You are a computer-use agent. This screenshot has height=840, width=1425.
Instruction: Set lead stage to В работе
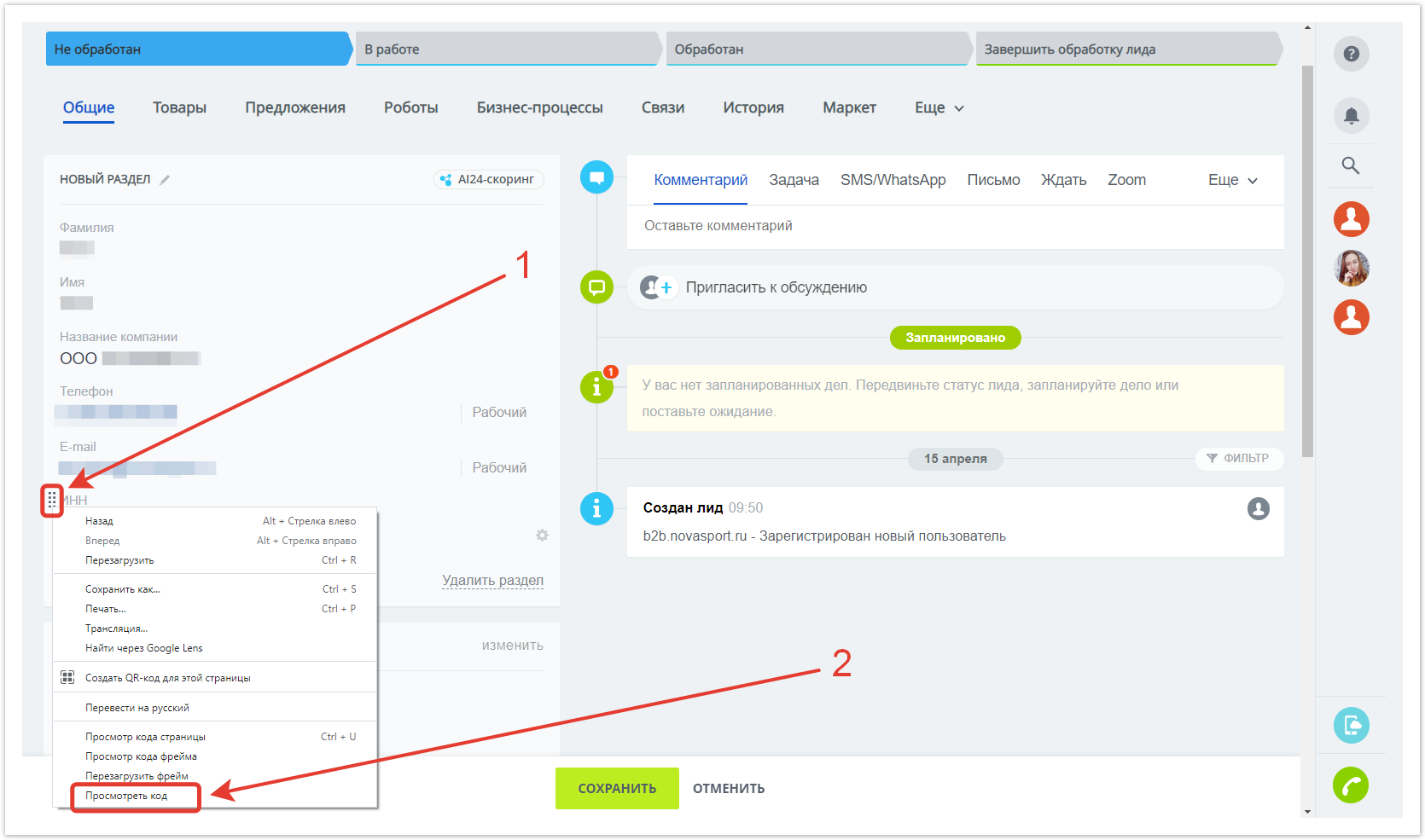(509, 49)
